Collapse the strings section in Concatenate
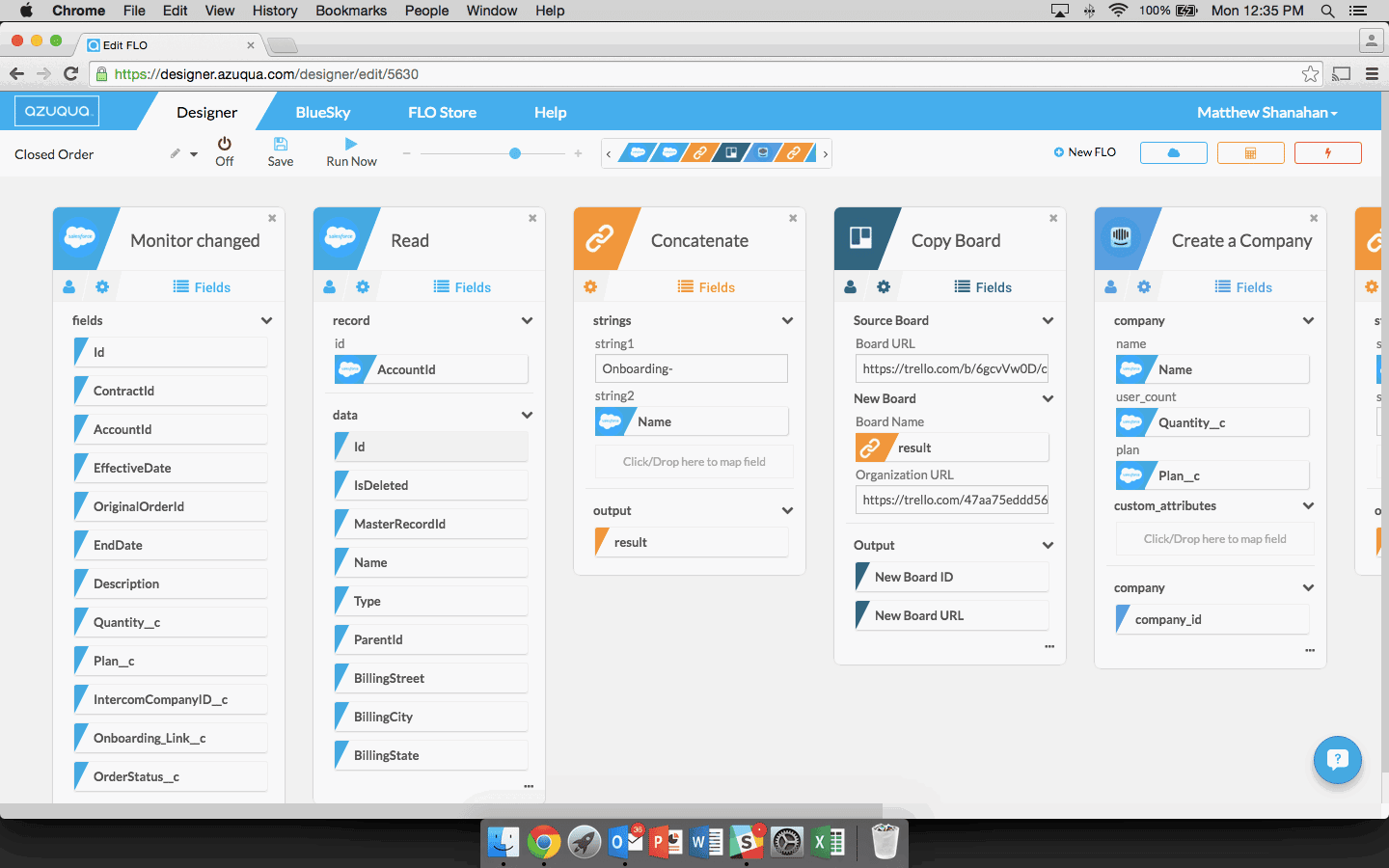Screen dimensions: 1389x868 point(787,320)
